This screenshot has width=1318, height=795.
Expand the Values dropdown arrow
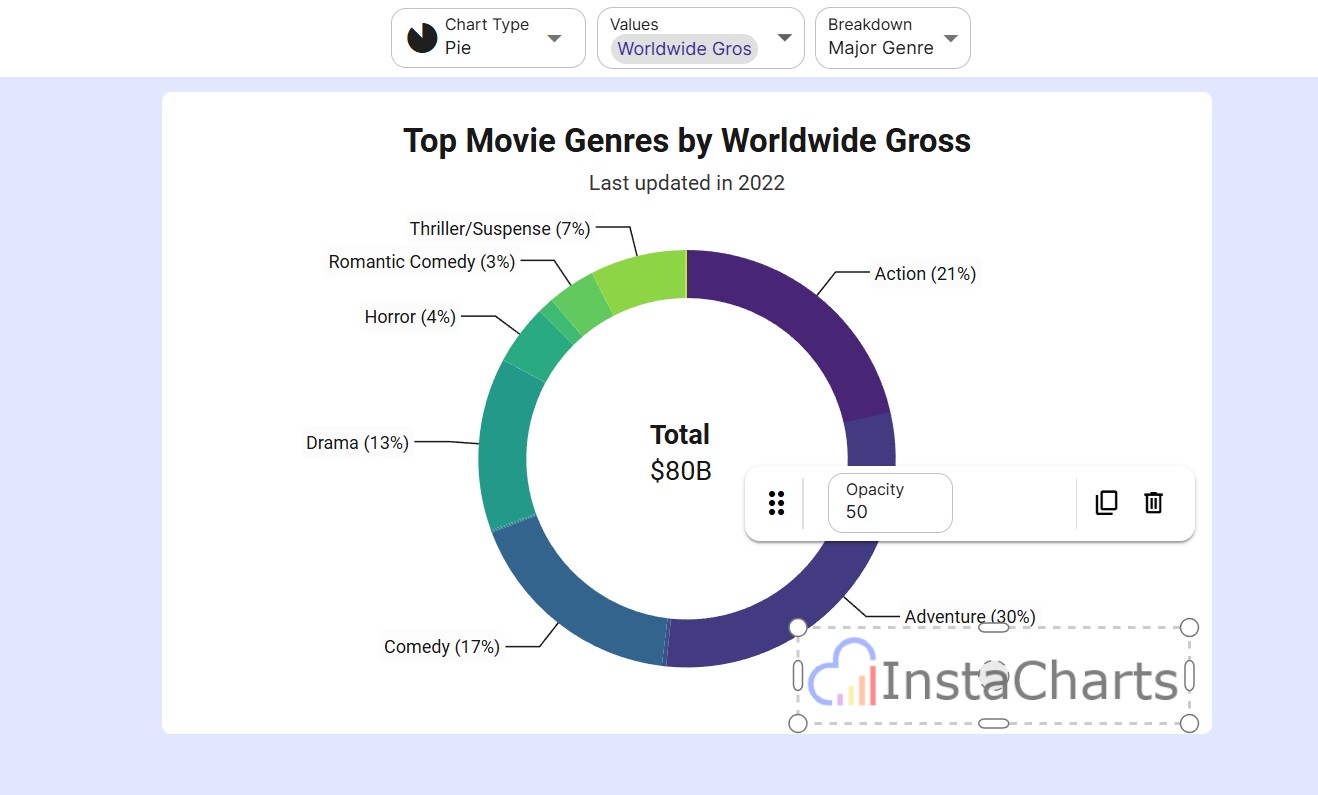784,38
